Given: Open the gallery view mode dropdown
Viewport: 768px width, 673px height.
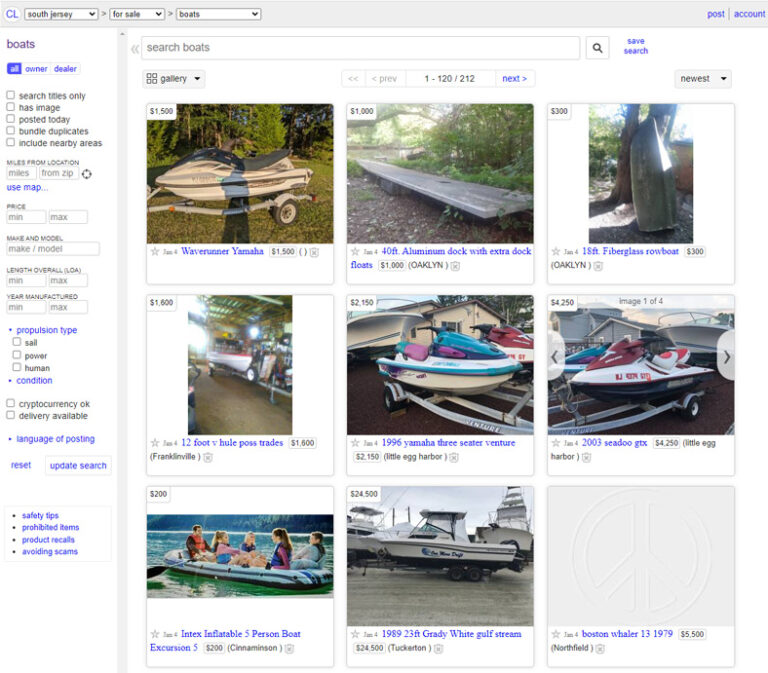Looking at the screenshot, I should tap(174, 79).
